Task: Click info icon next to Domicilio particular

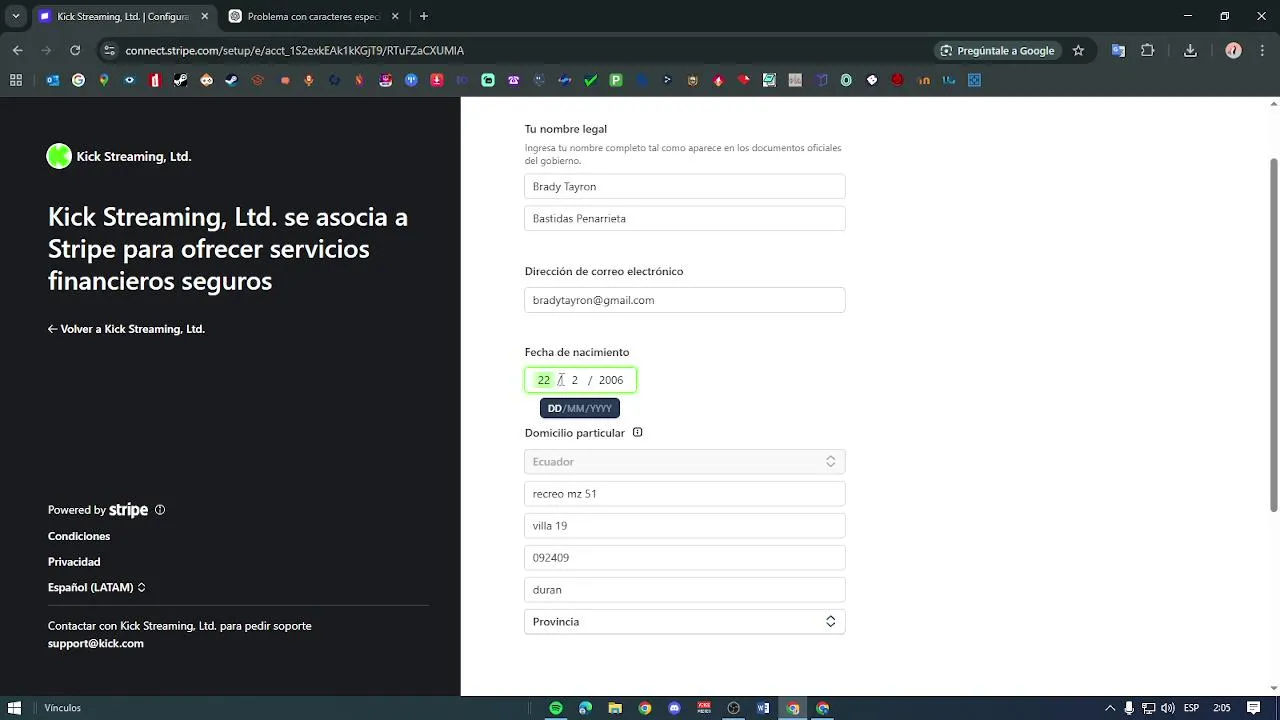Action: 638,433
